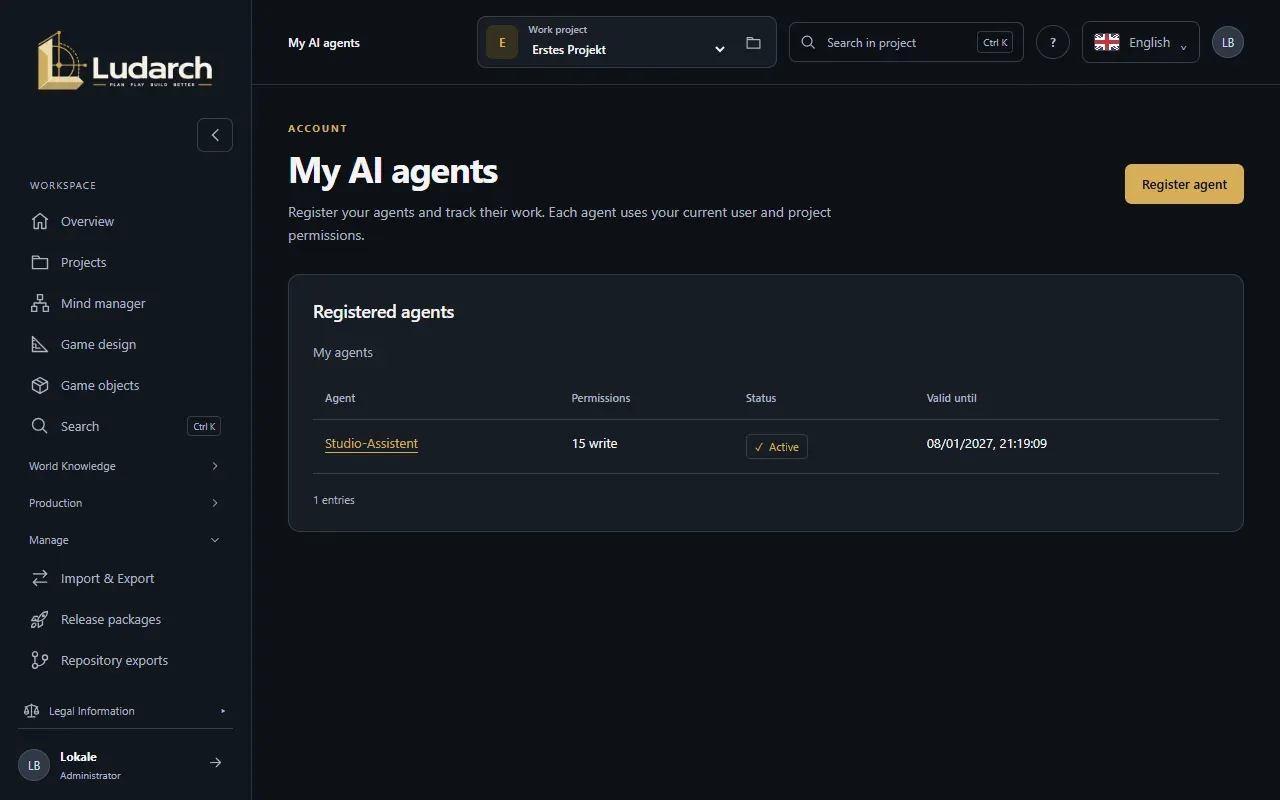Click the Permissions column header

tap(601, 398)
